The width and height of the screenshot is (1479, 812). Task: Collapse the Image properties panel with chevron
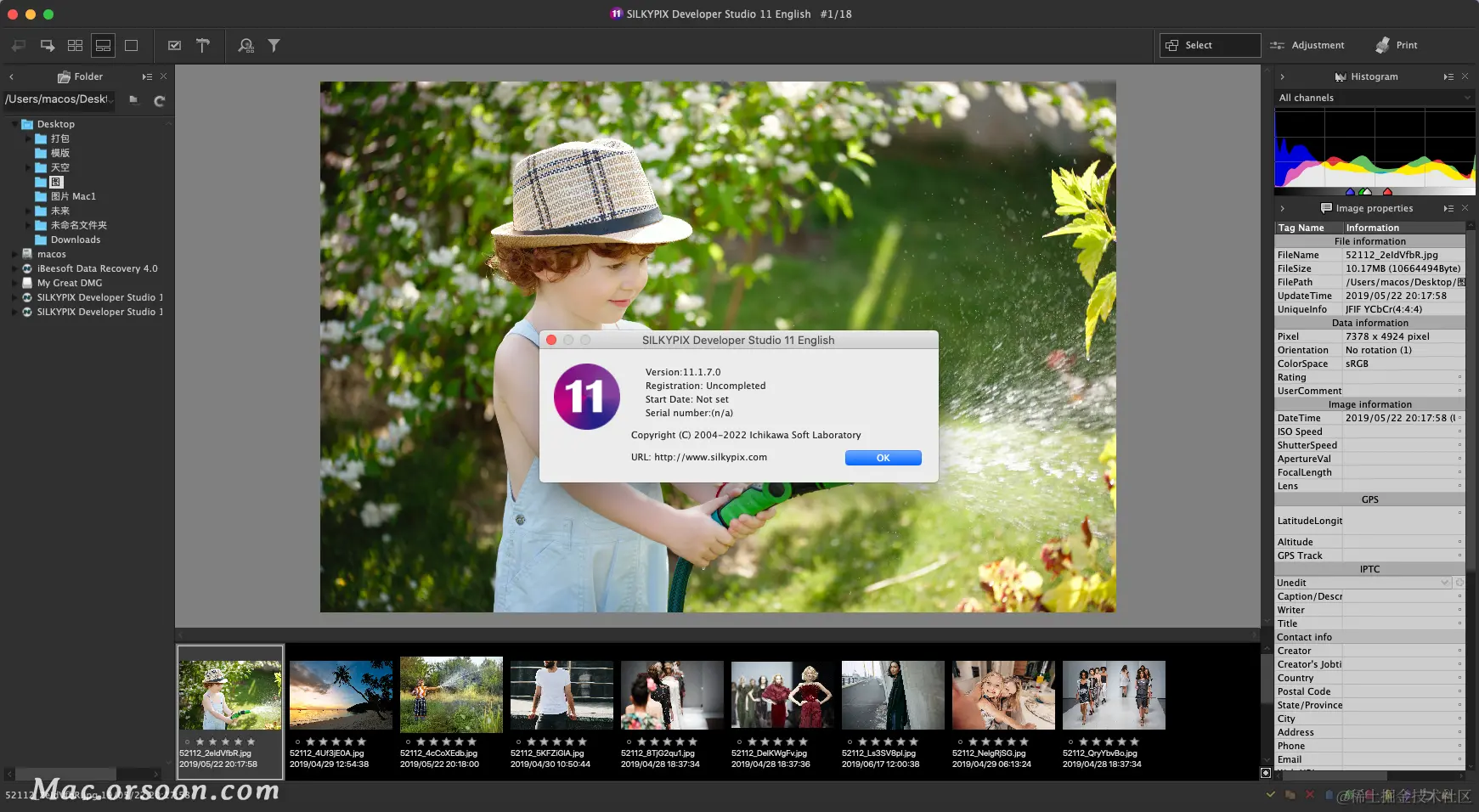(1282, 208)
